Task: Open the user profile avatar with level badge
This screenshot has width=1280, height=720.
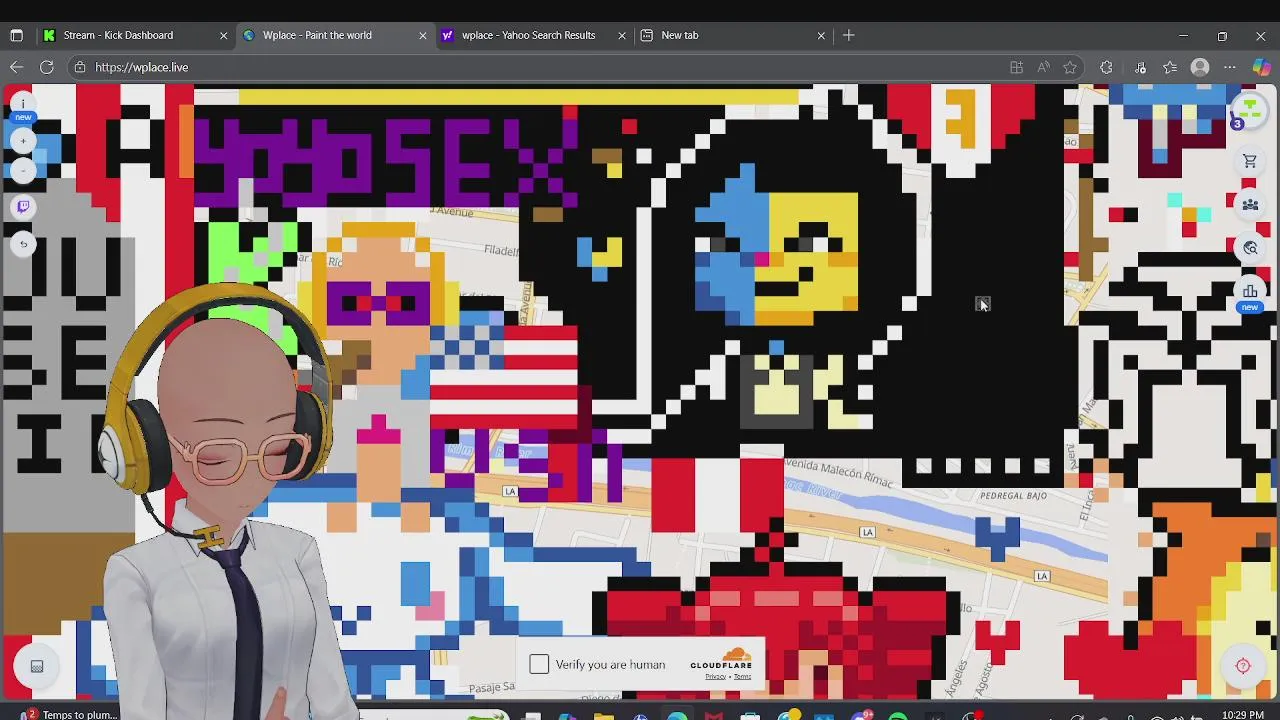Action: click(1249, 109)
